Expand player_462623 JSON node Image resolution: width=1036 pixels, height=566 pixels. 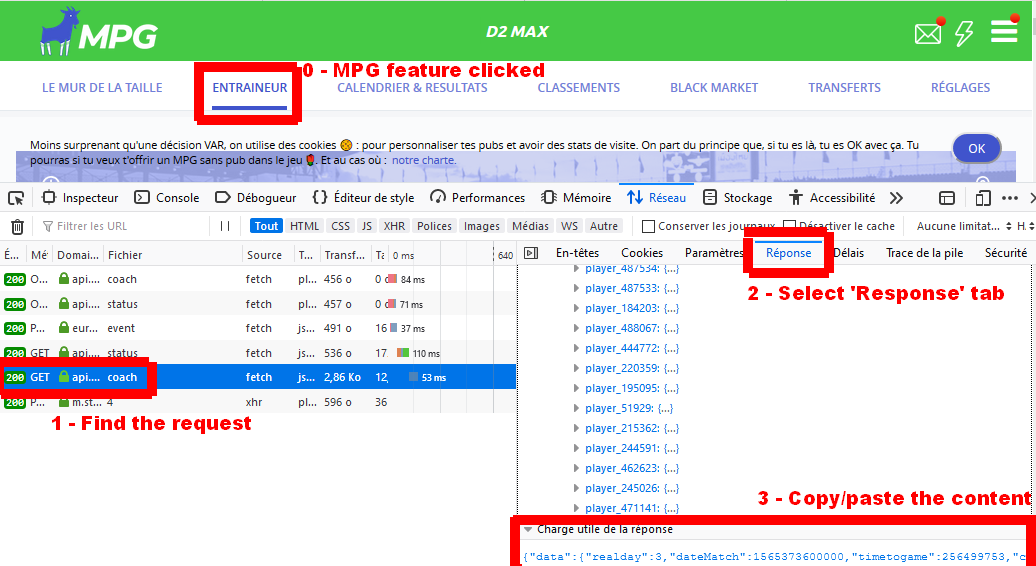coord(577,468)
